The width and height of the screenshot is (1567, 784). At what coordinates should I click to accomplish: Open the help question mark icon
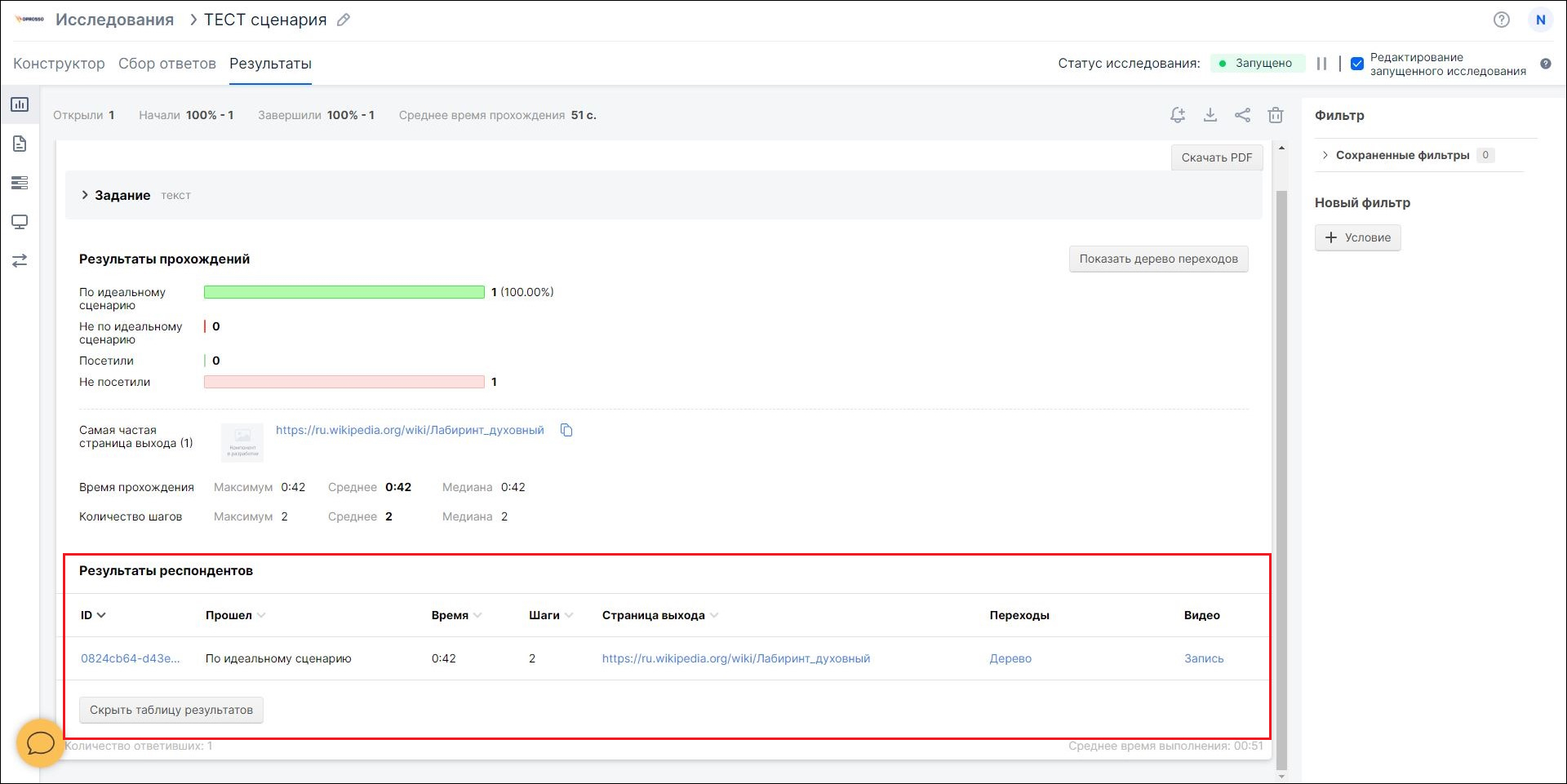1501,20
